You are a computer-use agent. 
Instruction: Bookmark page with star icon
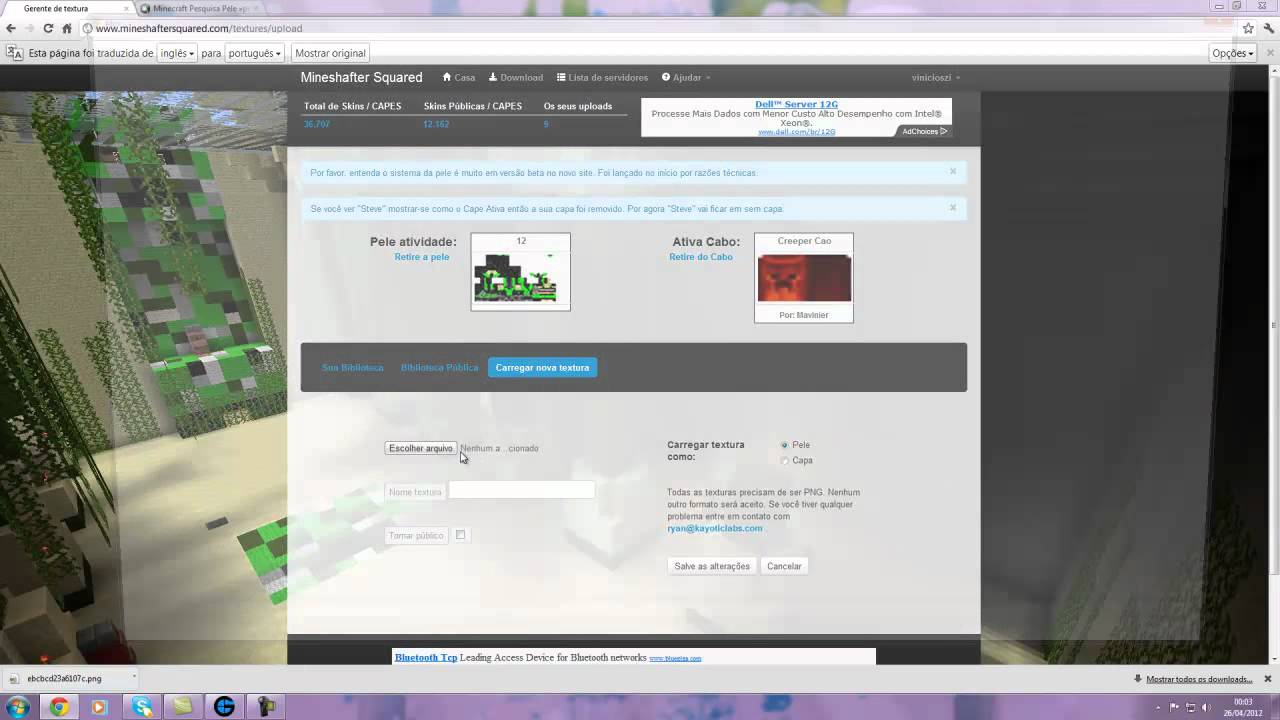tap(1248, 28)
